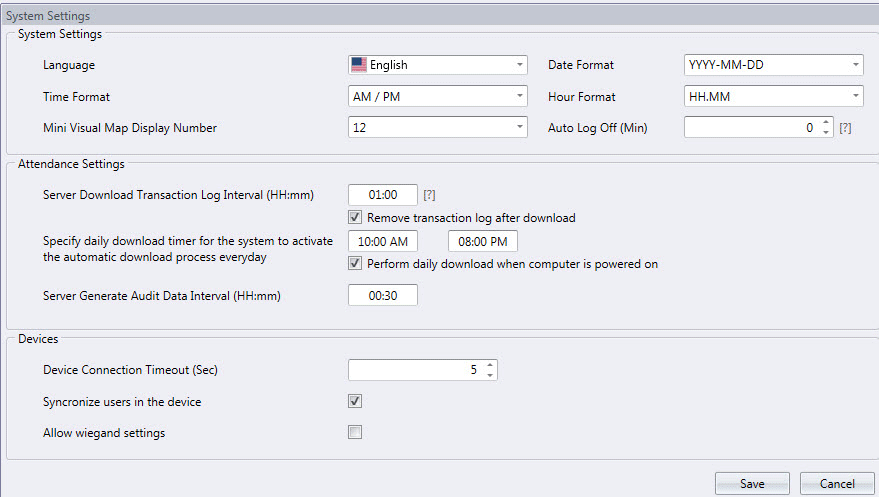880x497 pixels.
Task: Click the 10:00 AM download timer field
Action: coord(383,242)
